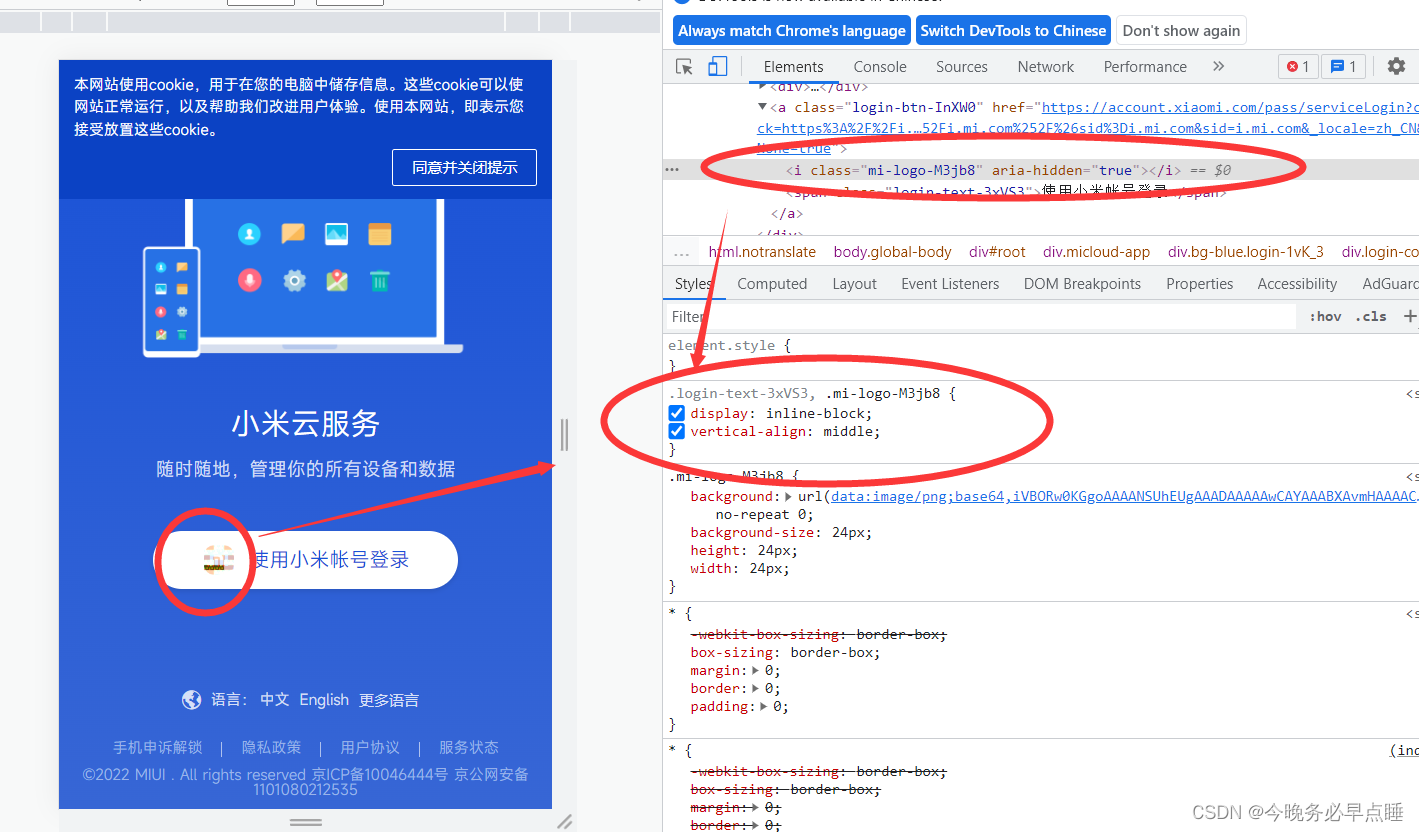Image resolution: width=1419 pixels, height=832 pixels.
Task: Select div.micloud-app in the breadcrumb
Action: pyautogui.click(x=1096, y=252)
